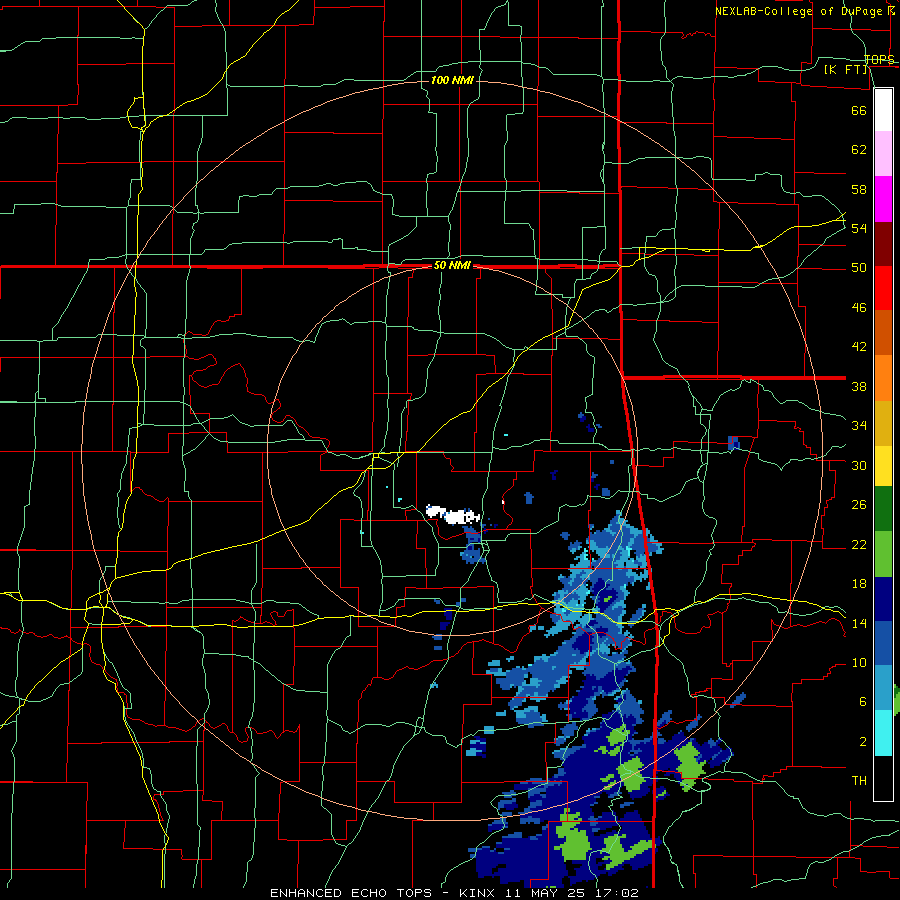Select the light orange legend swatch
Viewport: 900px width, 900px height.
[x=883, y=378]
